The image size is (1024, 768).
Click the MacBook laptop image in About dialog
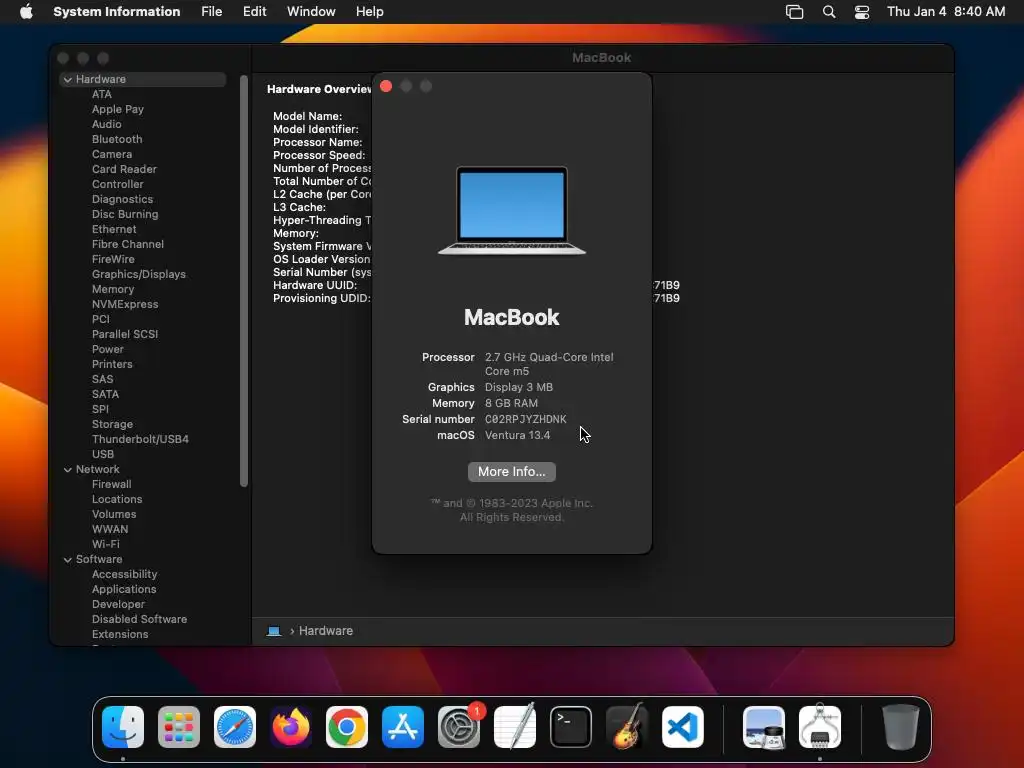pyautogui.click(x=511, y=210)
